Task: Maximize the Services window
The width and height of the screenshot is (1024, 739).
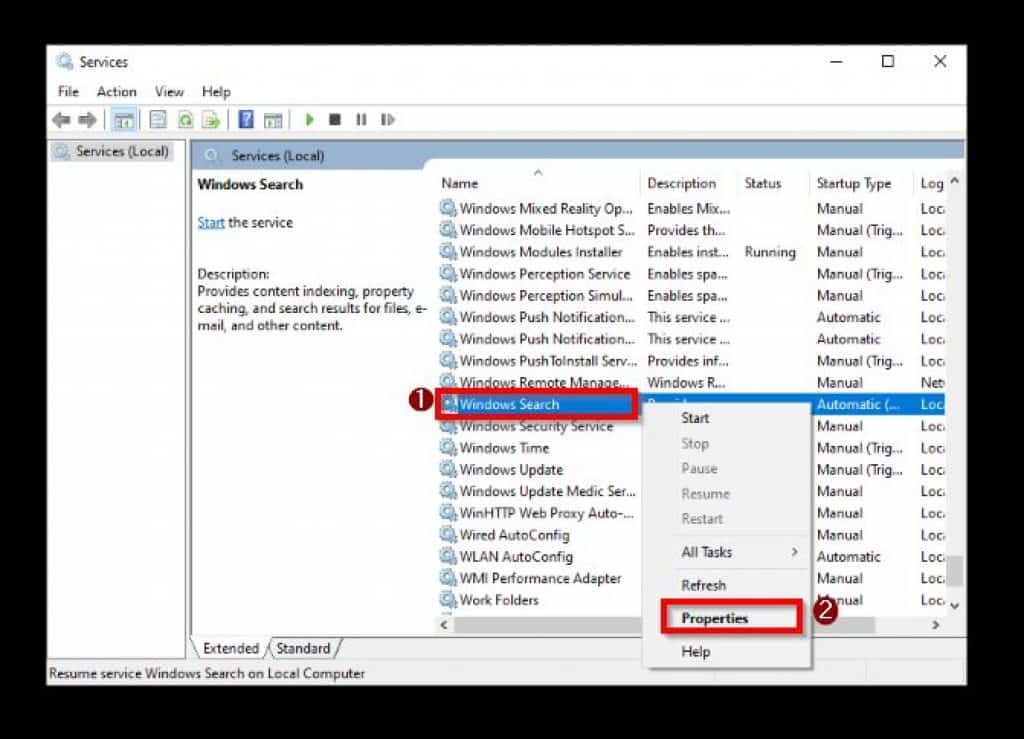Action: coord(888,61)
